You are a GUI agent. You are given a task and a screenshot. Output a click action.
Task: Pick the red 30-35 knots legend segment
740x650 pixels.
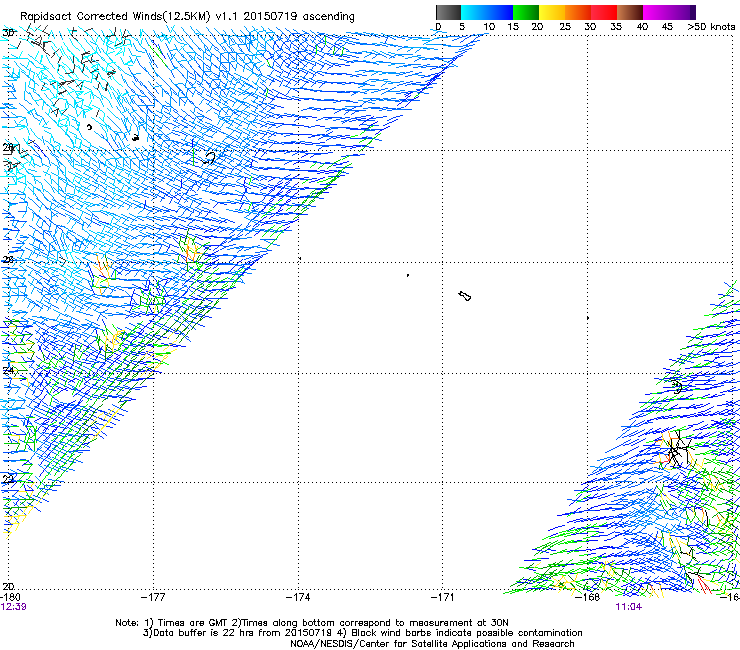pos(604,12)
